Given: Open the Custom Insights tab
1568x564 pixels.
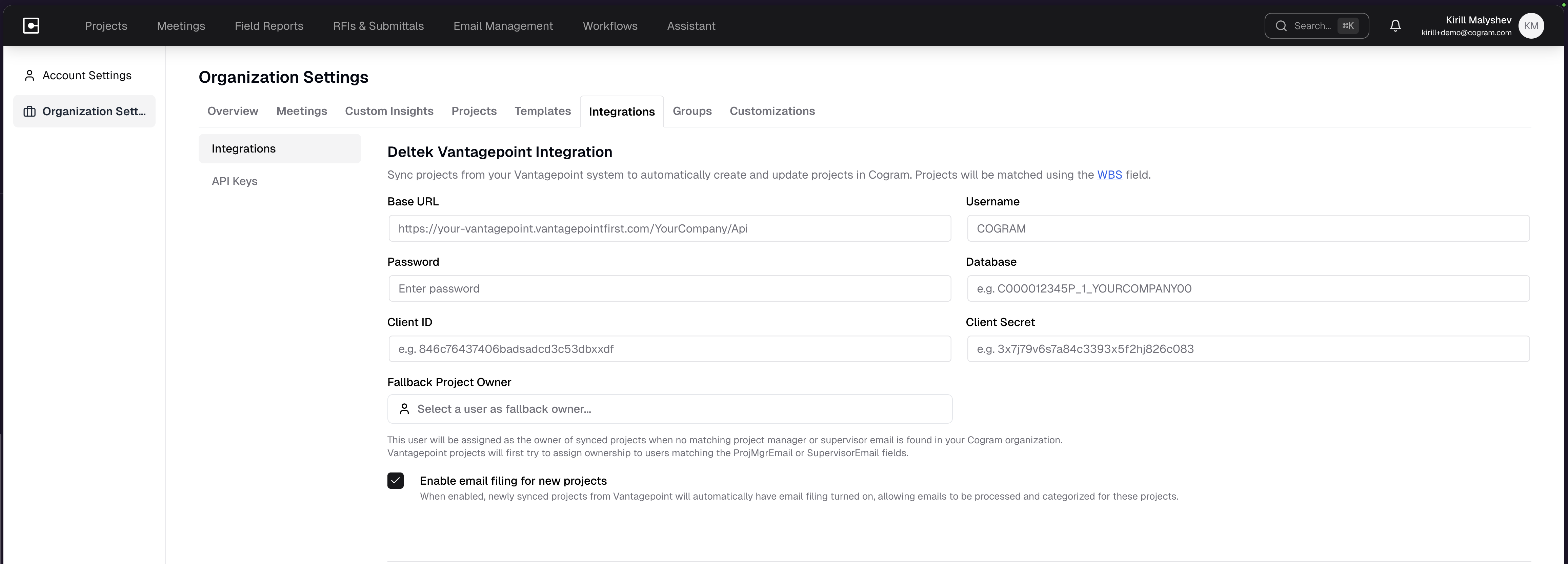Looking at the screenshot, I should pyautogui.click(x=389, y=111).
